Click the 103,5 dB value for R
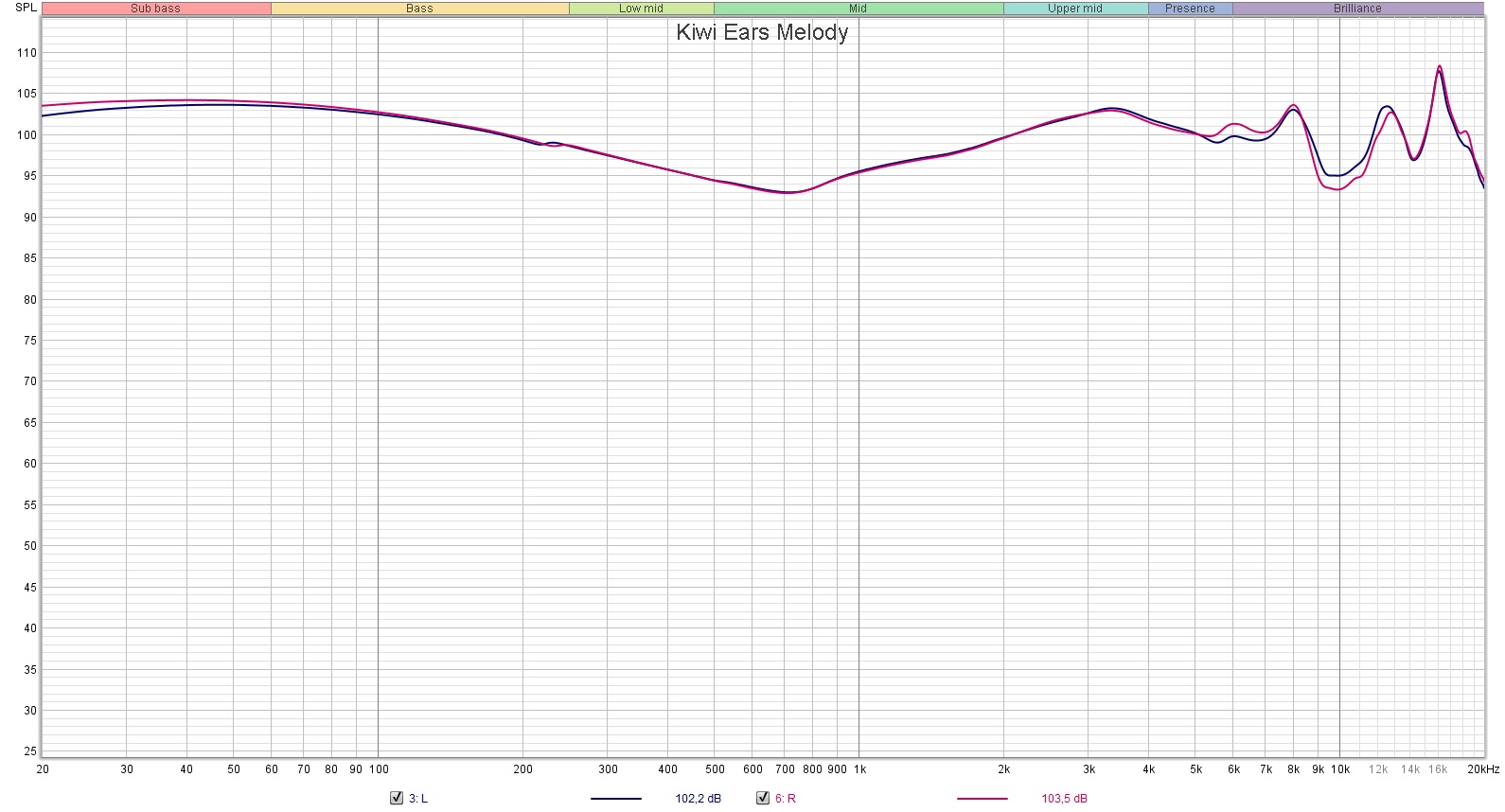The width and height of the screenshot is (1505, 812). [1065, 799]
